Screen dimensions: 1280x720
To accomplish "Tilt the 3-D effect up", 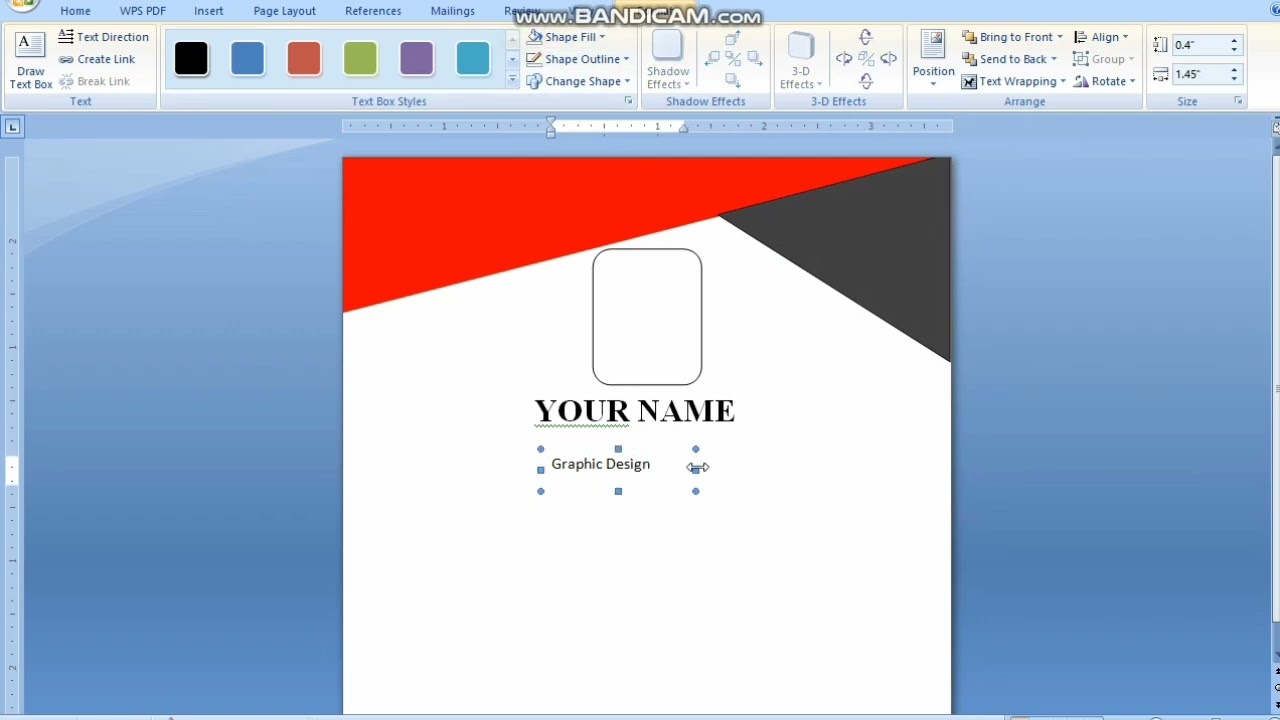I will (866, 38).
